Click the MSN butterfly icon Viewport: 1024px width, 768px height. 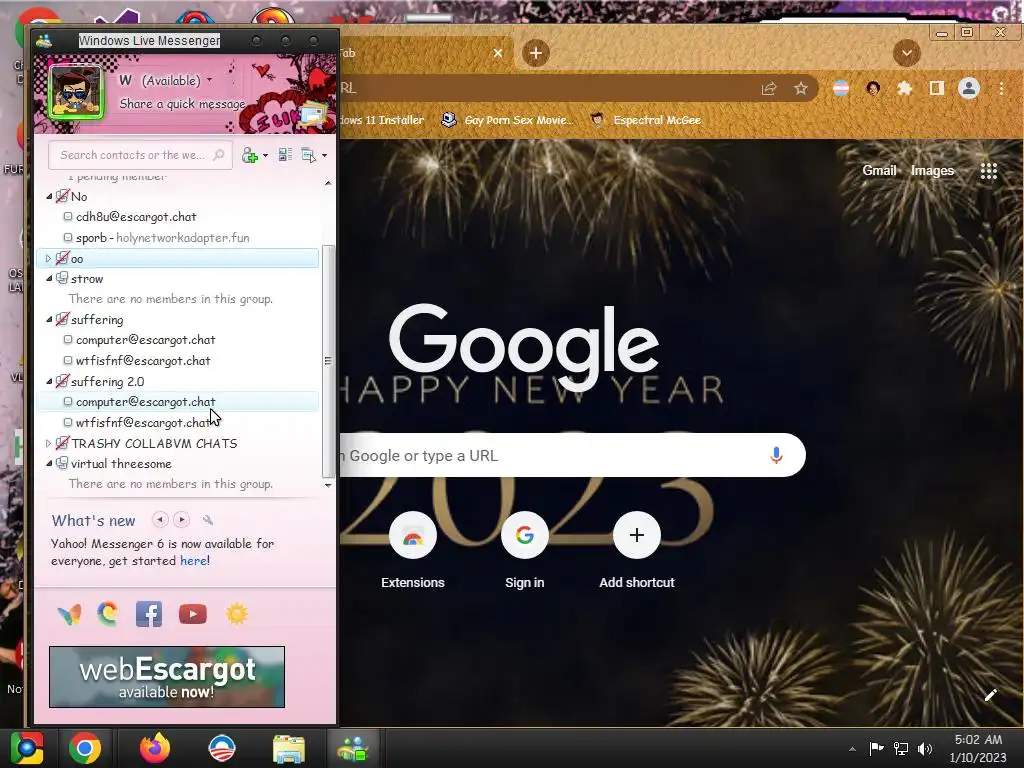69,615
